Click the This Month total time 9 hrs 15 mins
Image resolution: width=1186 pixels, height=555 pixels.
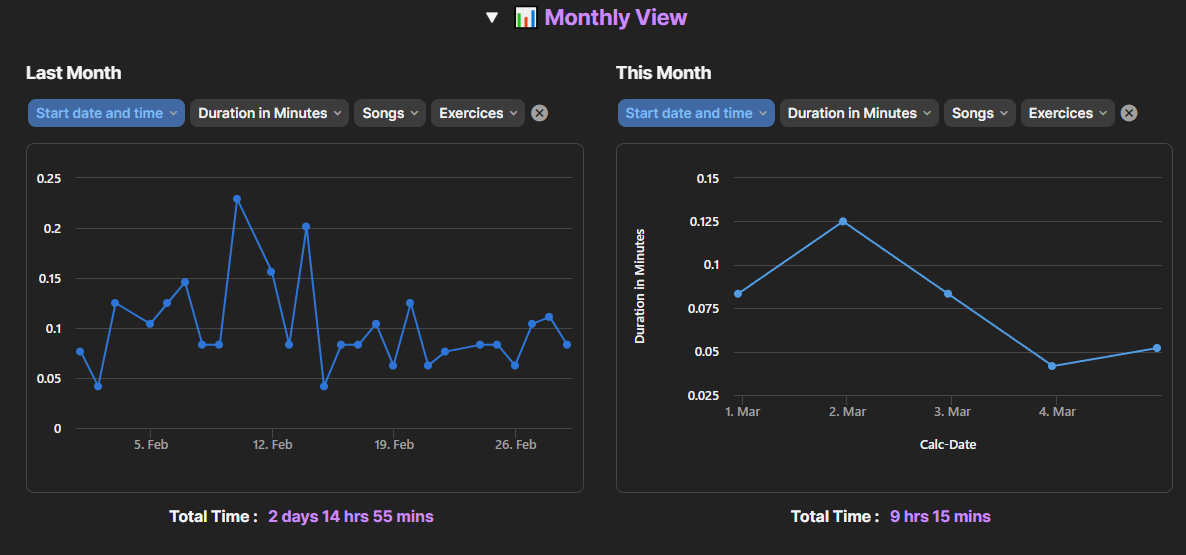point(940,517)
